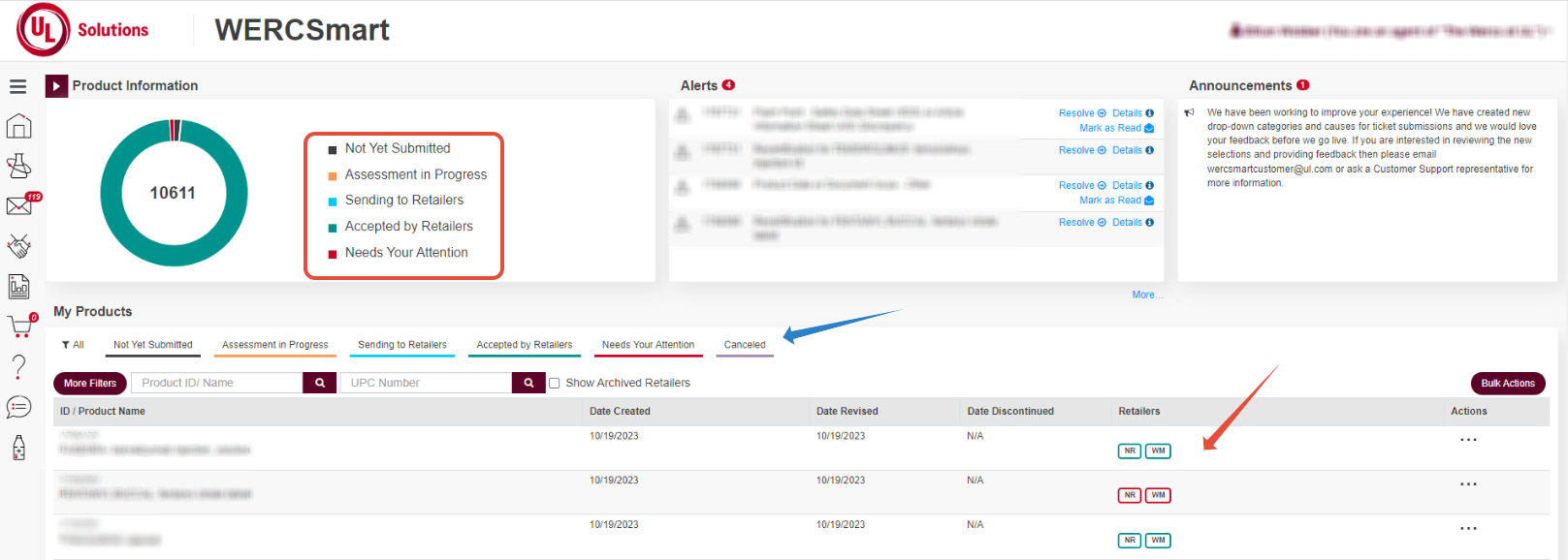Open the flask formulations sidebar icon
The width and height of the screenshot is (1568, 560).
[18, 167]
